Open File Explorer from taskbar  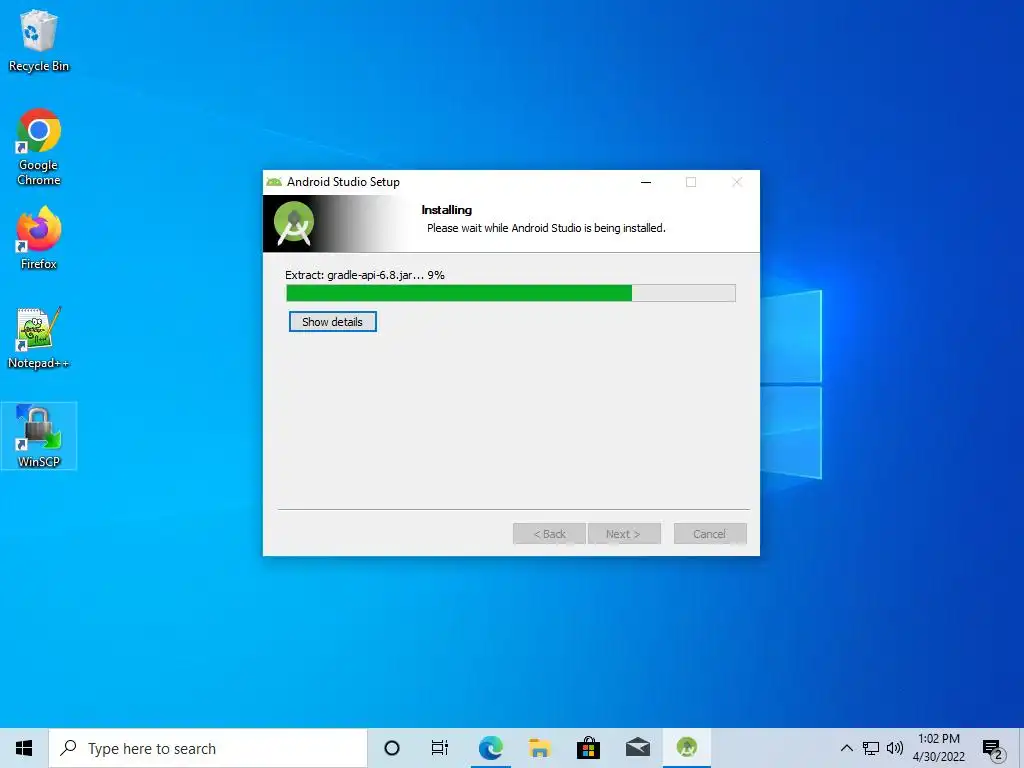[x=539, y=748]
